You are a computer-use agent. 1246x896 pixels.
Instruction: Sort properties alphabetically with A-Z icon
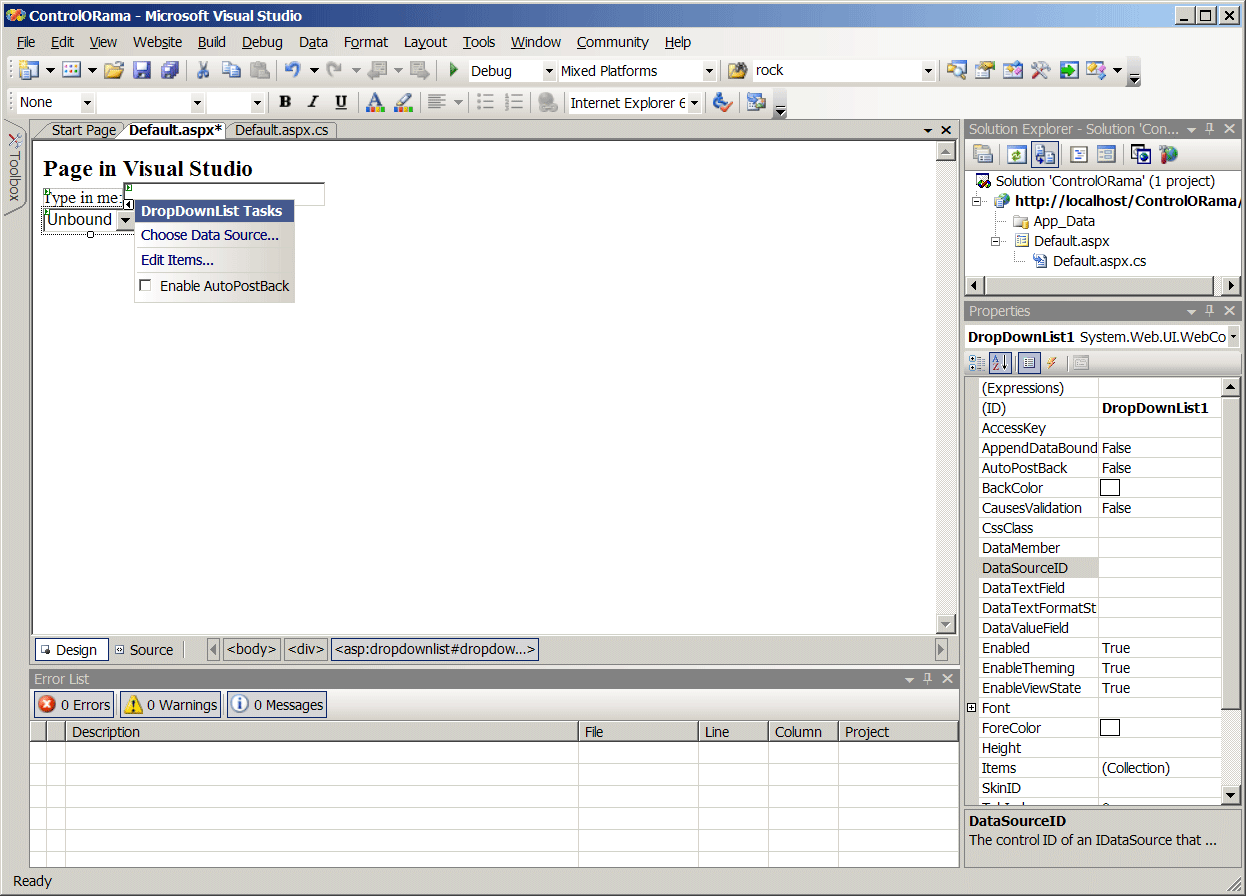[x=1002, y=363]
